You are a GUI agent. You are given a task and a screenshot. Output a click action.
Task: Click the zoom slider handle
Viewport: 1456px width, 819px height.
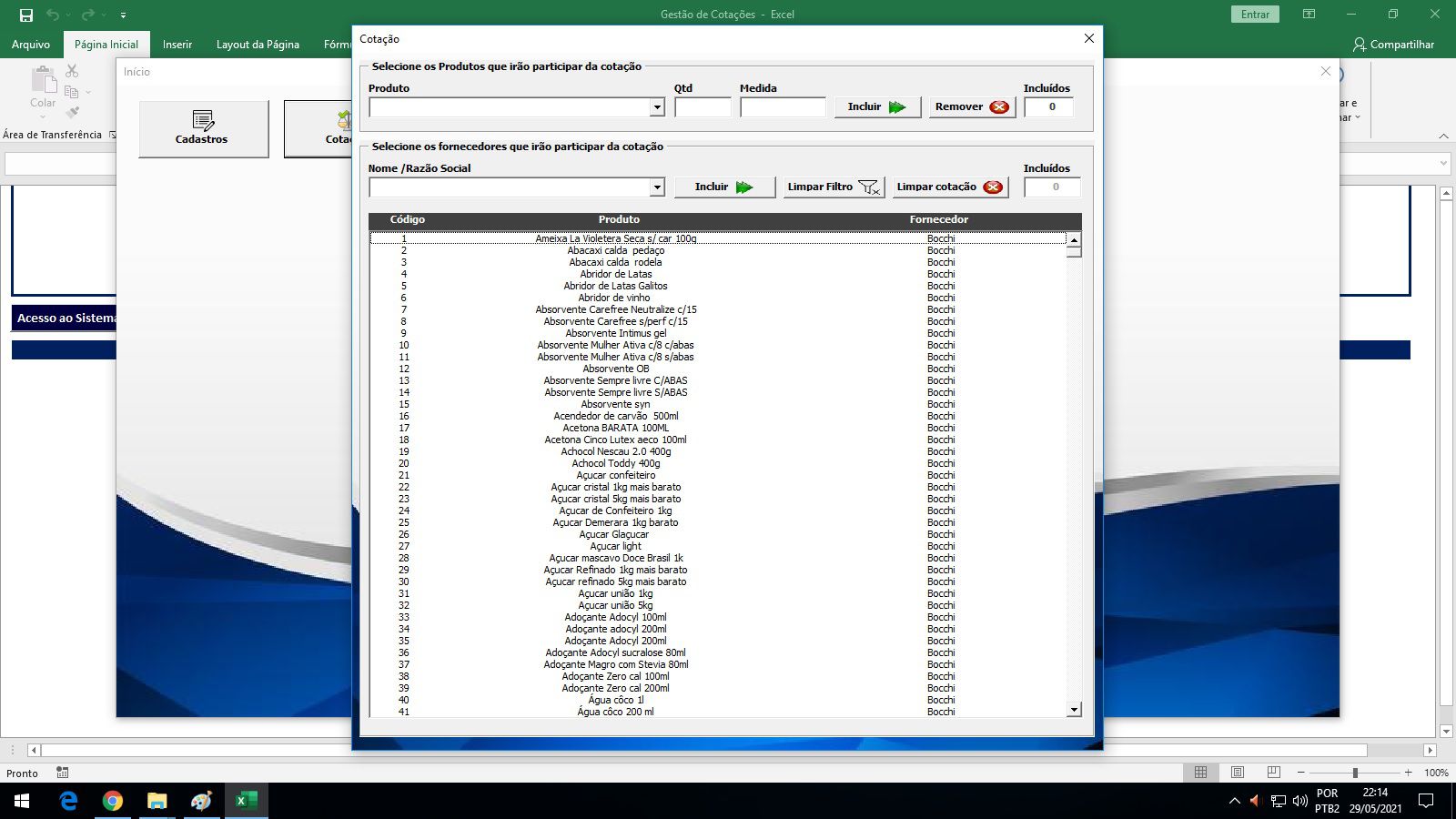tap(1355, 773)
